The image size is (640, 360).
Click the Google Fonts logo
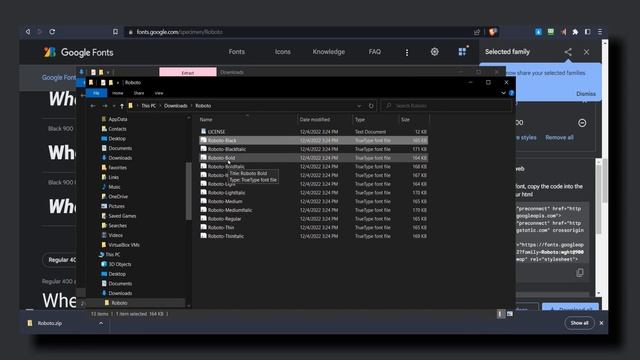(79, 52)
